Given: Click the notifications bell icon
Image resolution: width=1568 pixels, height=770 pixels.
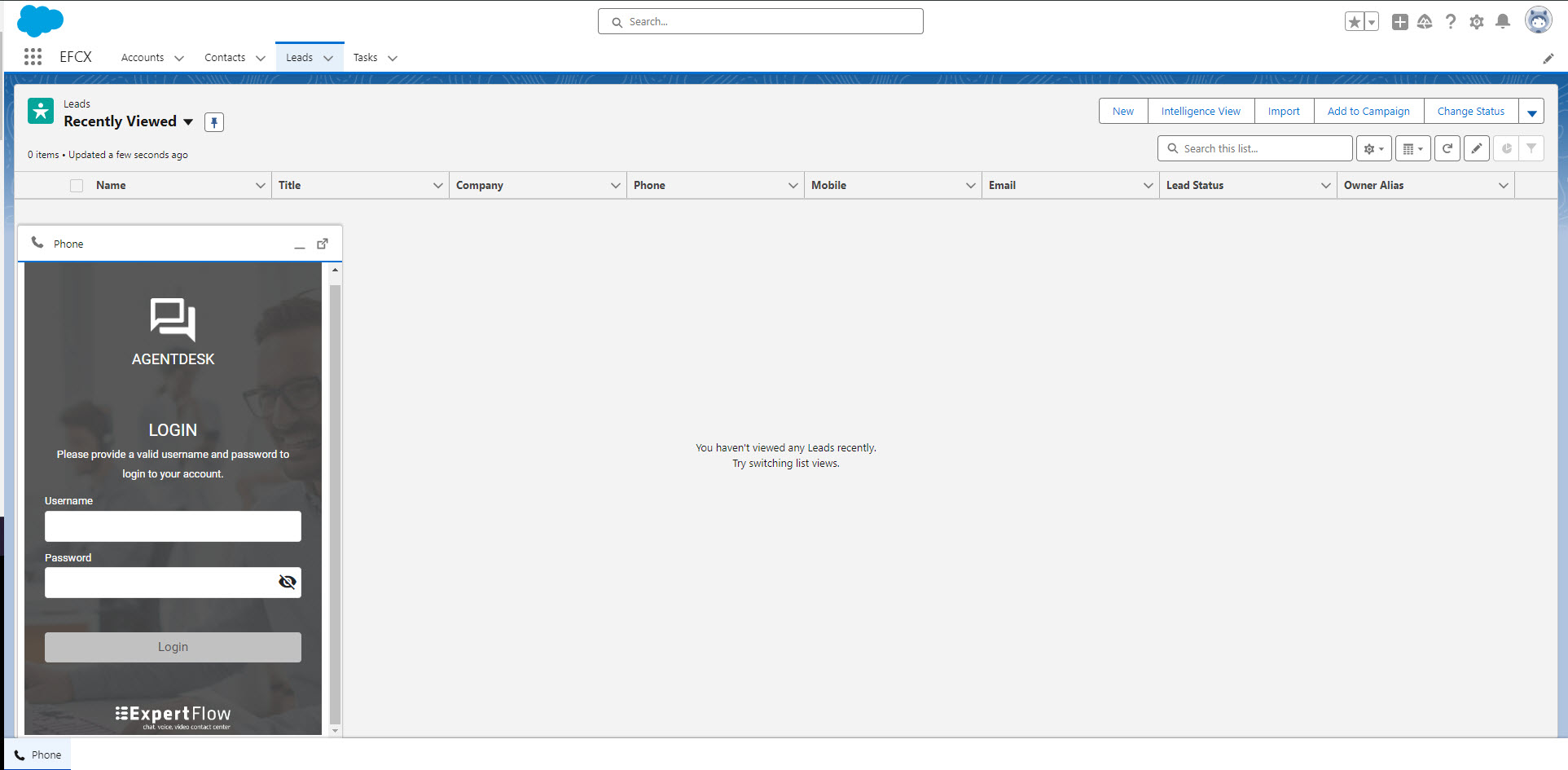Looking at the screenshot, I should tap(1503, 22).
